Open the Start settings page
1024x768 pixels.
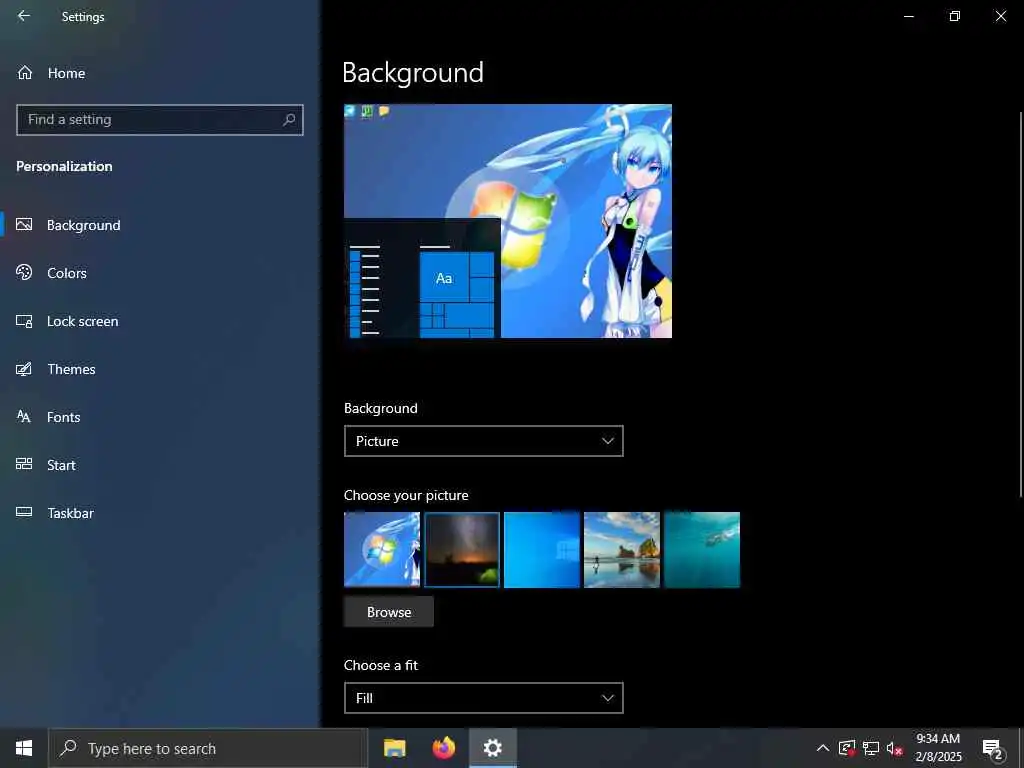[x=160, y=465]
